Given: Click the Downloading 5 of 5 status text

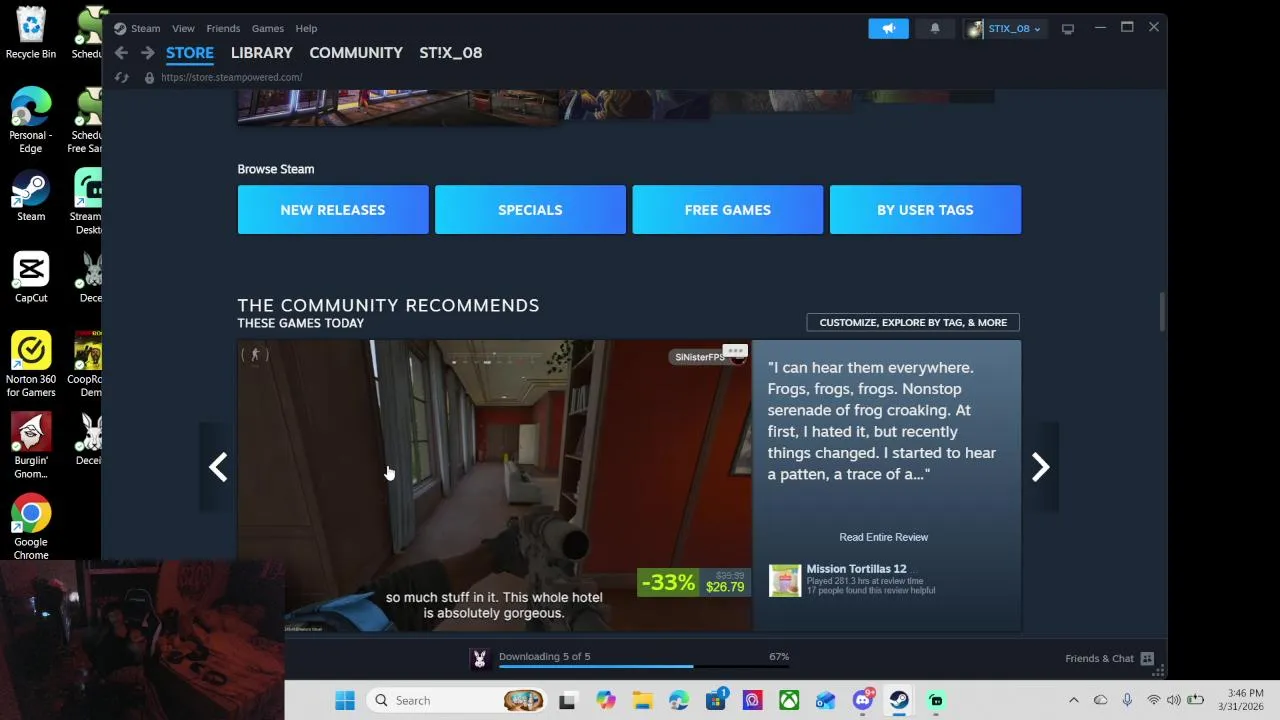Looking at the screenshot, I should 545,656.
